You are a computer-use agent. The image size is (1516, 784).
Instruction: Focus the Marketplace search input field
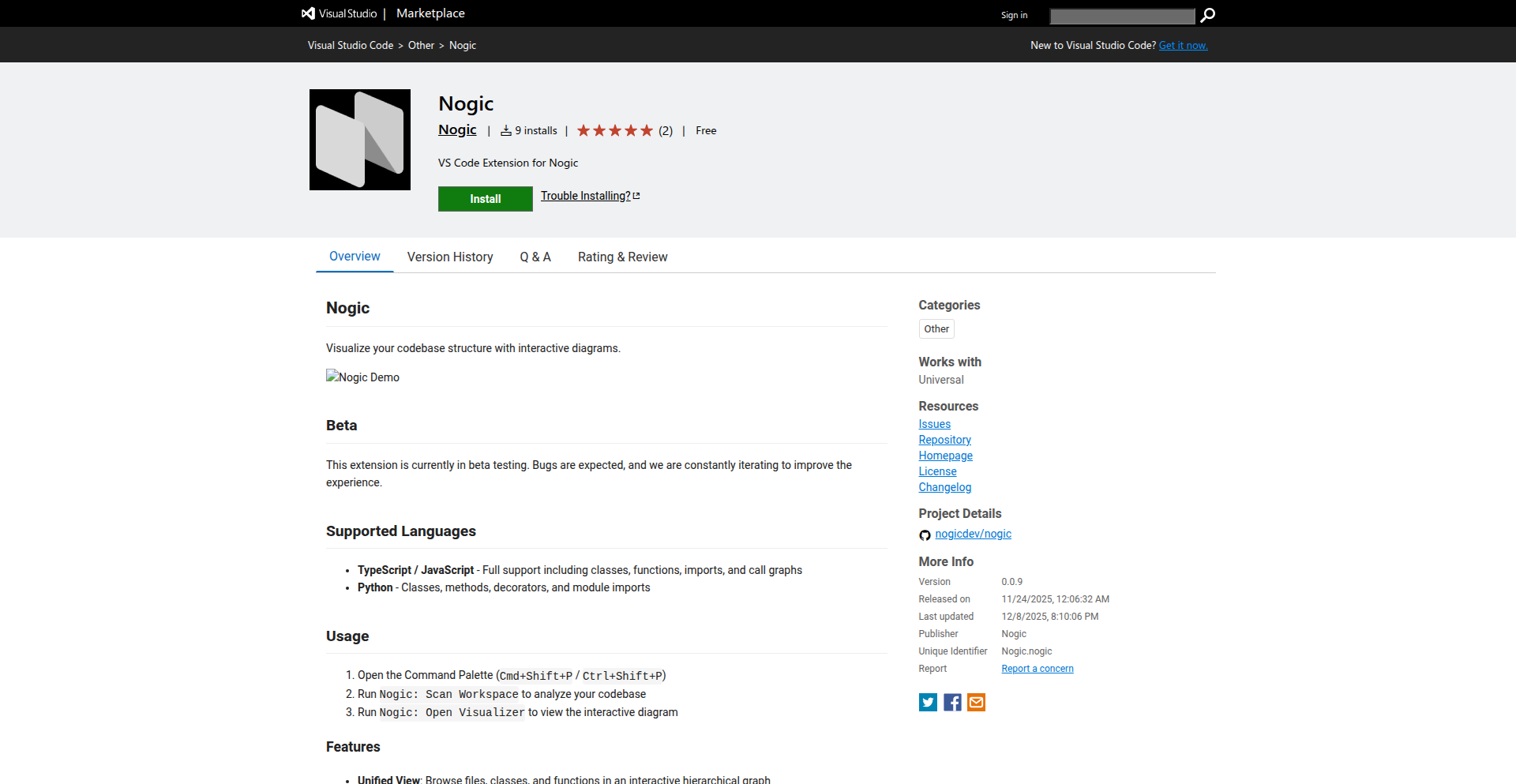pos(1122,16)
